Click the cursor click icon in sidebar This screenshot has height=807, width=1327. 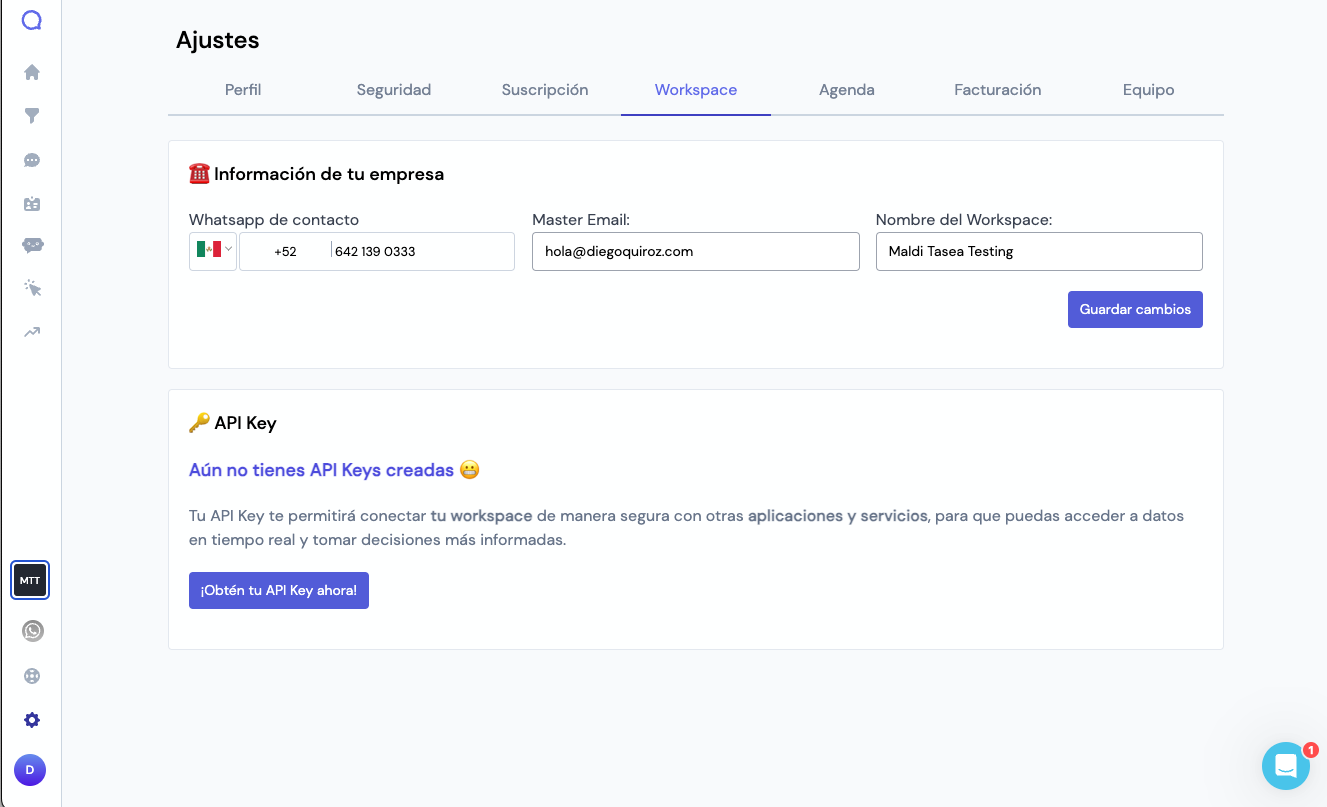click(32, 289)
